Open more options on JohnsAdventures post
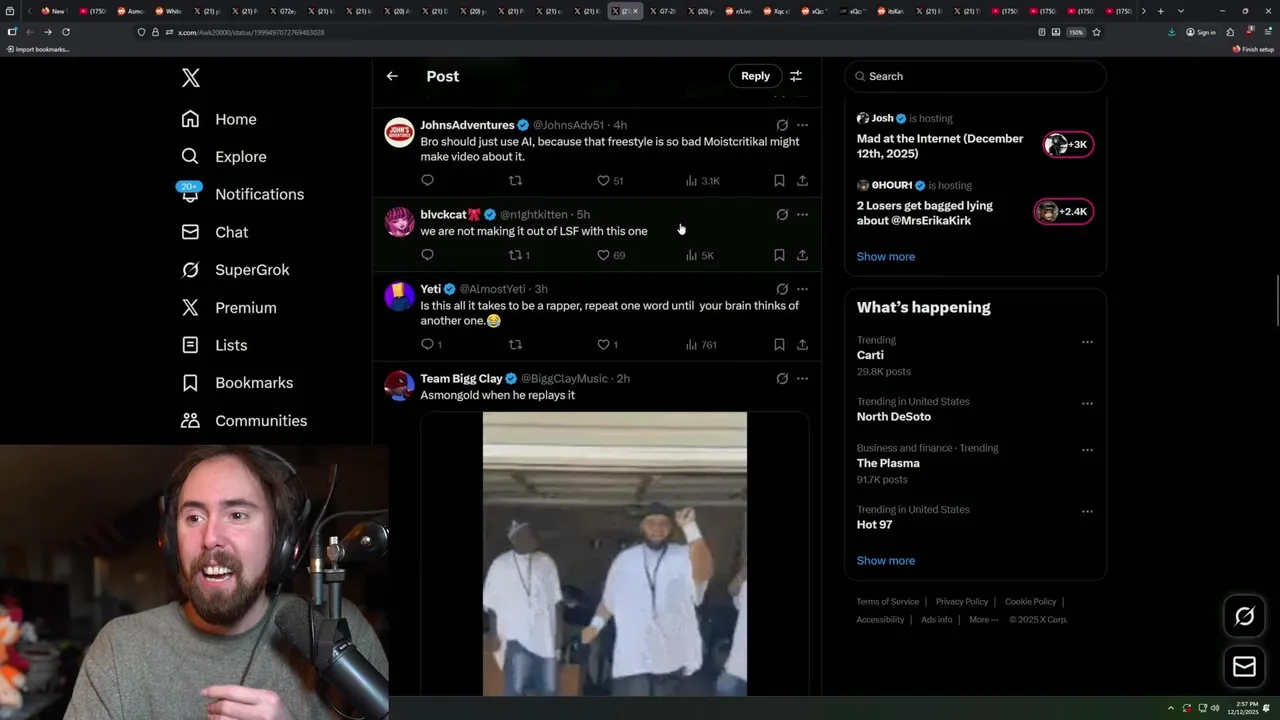Image resolution: width=1280 pixels, height=720 pixels. [x=802, y=125]
